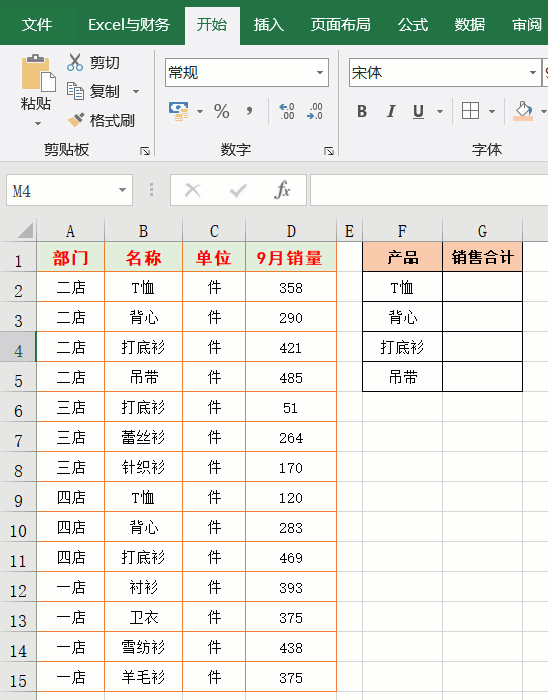Screen dimensions: 548x700
Task: Select the cell with value 358
Action: point(291,287)
